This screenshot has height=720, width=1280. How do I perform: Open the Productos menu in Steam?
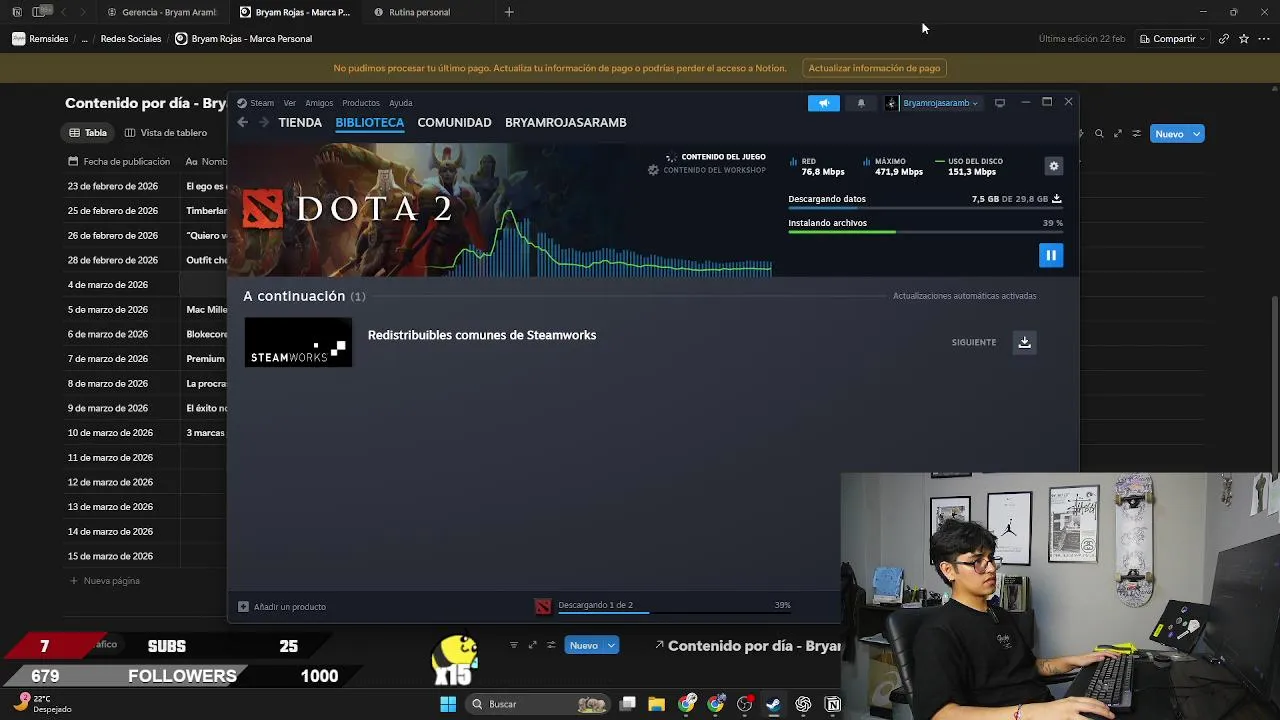click(x=360, y=103)
